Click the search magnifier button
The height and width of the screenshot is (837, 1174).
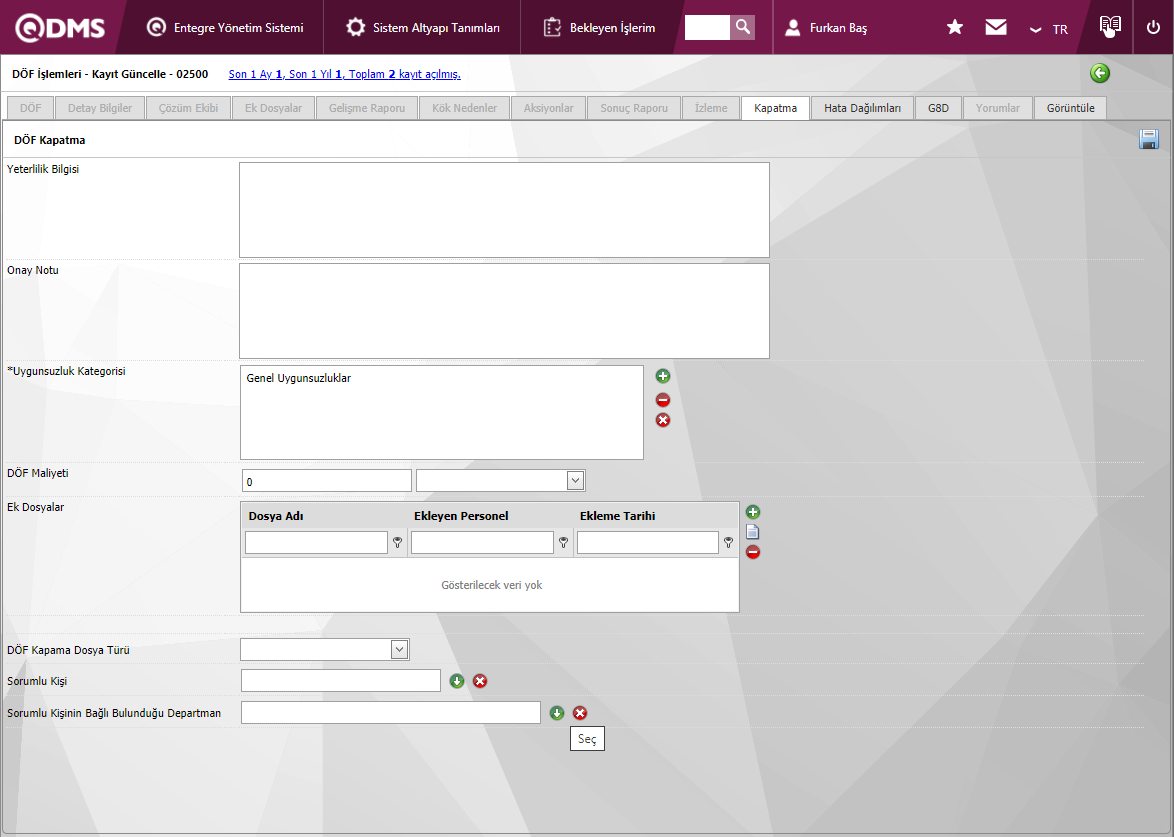(x=743, y=27)
